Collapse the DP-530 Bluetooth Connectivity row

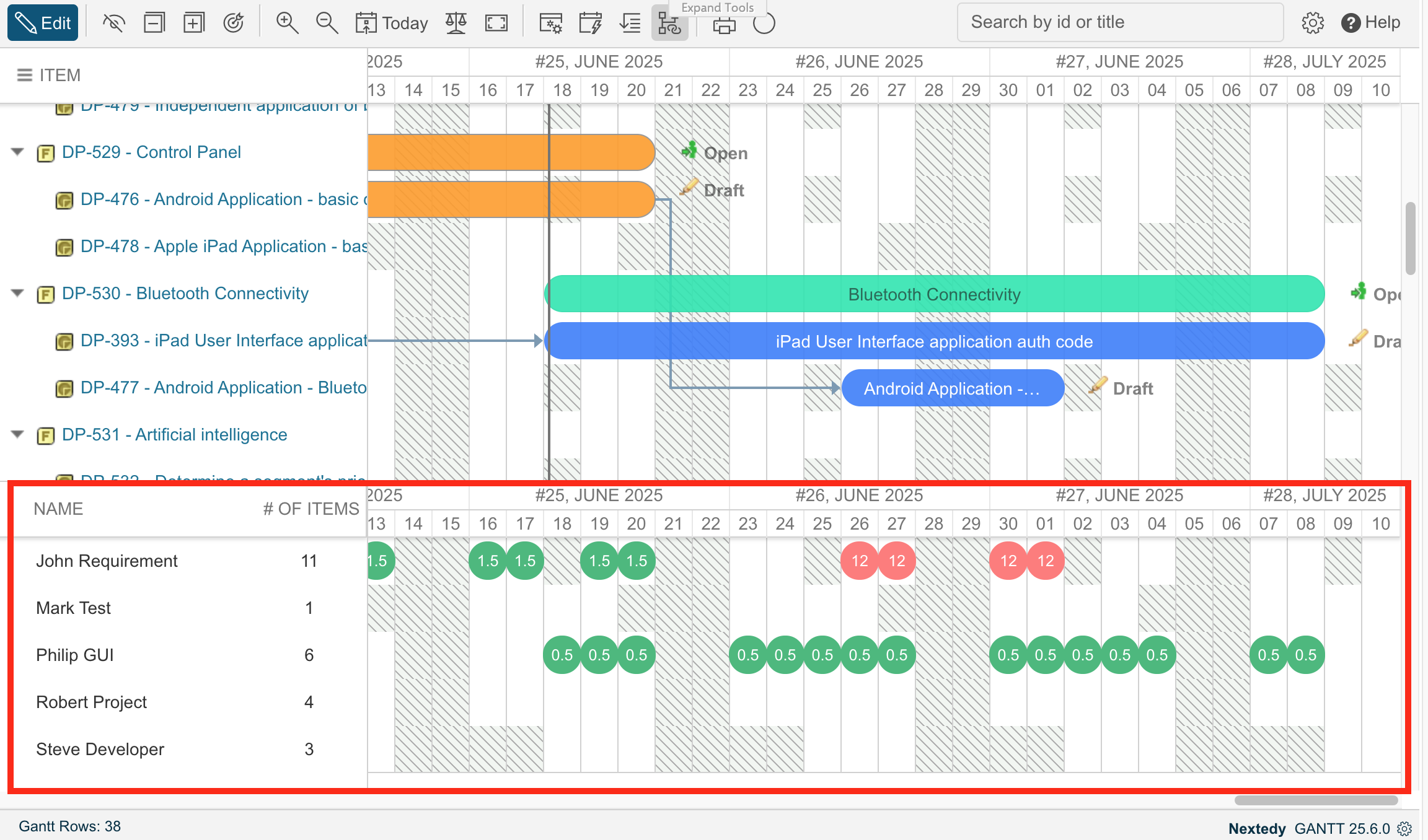pos(18,293)
